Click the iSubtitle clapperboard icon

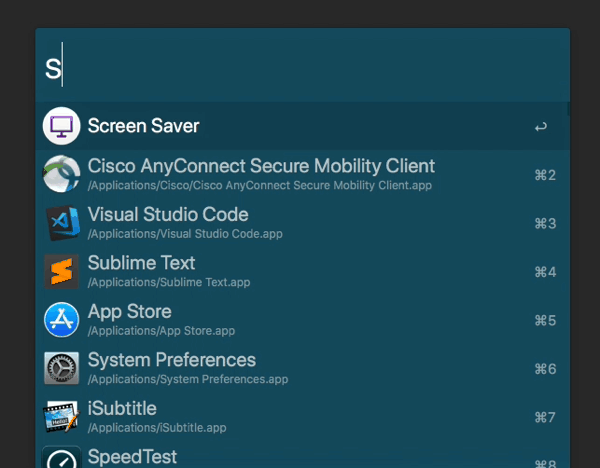[x=61, y=417]
